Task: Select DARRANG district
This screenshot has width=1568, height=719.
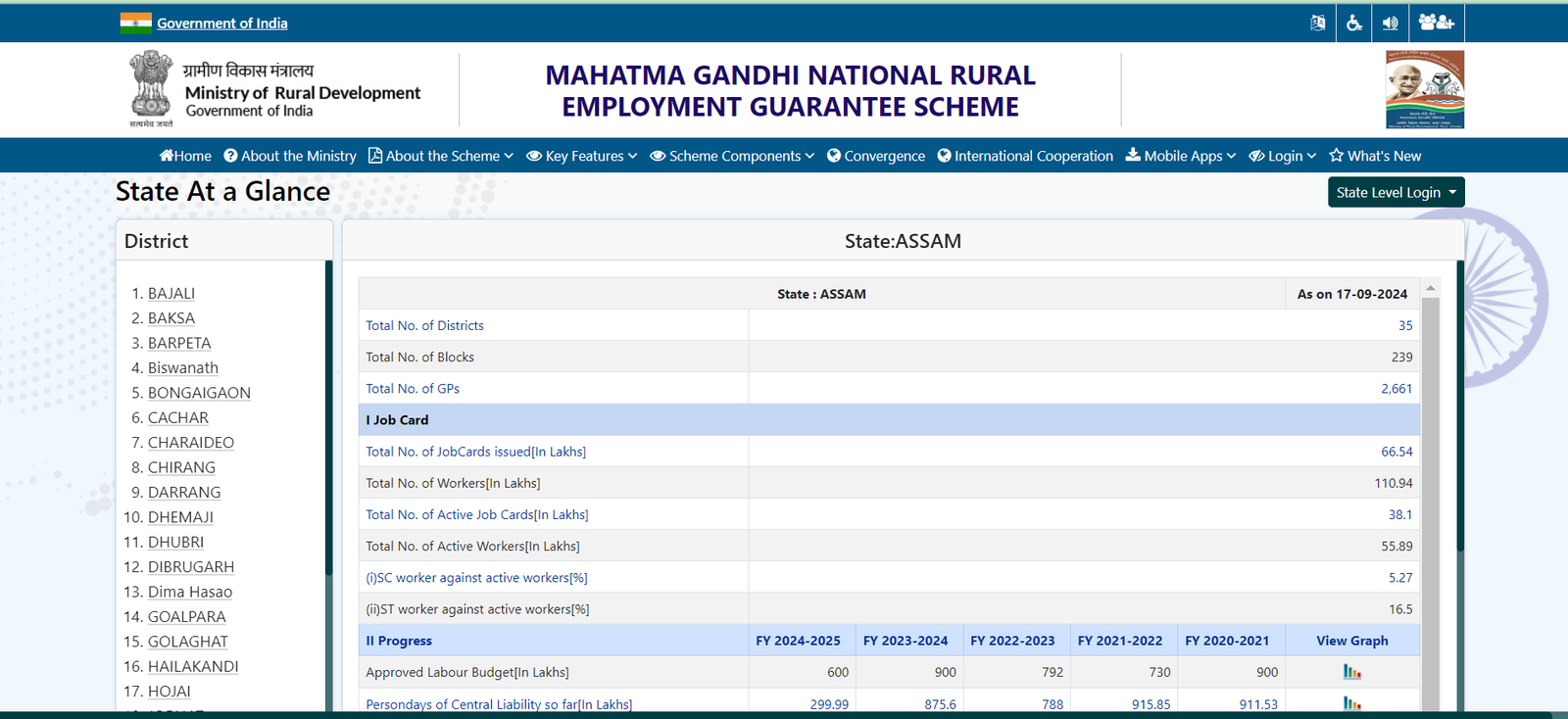Action: point(184,492)
